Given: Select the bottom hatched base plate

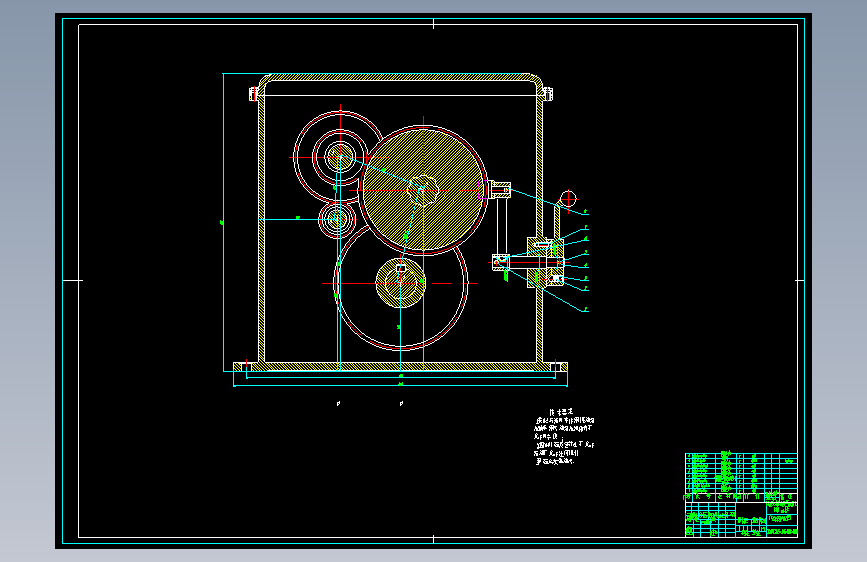Looking at the screenshot, I should (400, 367).
